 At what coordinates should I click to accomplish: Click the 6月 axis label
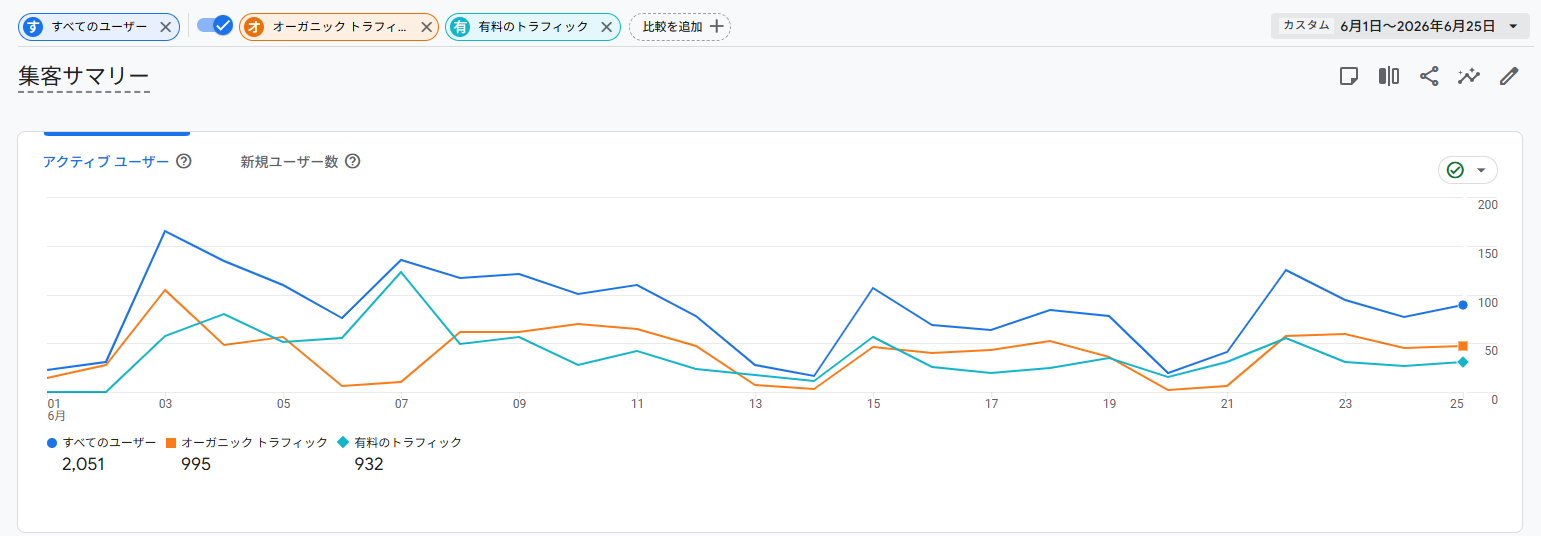coord(56,415)
